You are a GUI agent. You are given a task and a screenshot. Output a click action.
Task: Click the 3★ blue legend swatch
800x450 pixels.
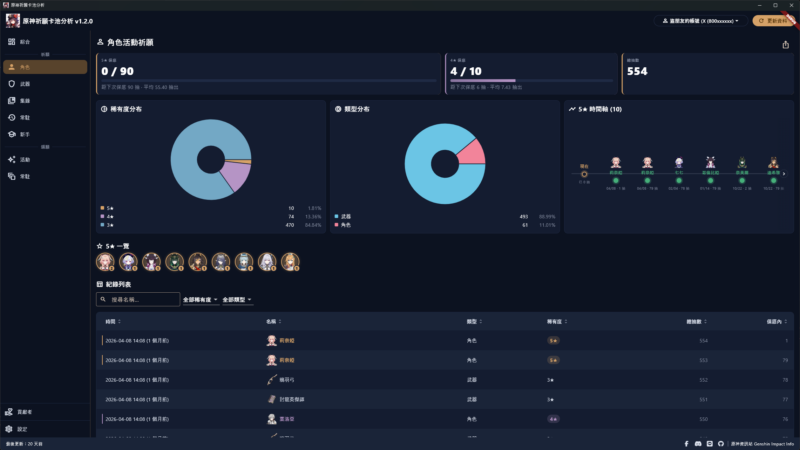pyautogui.click(x=103, y=224)
